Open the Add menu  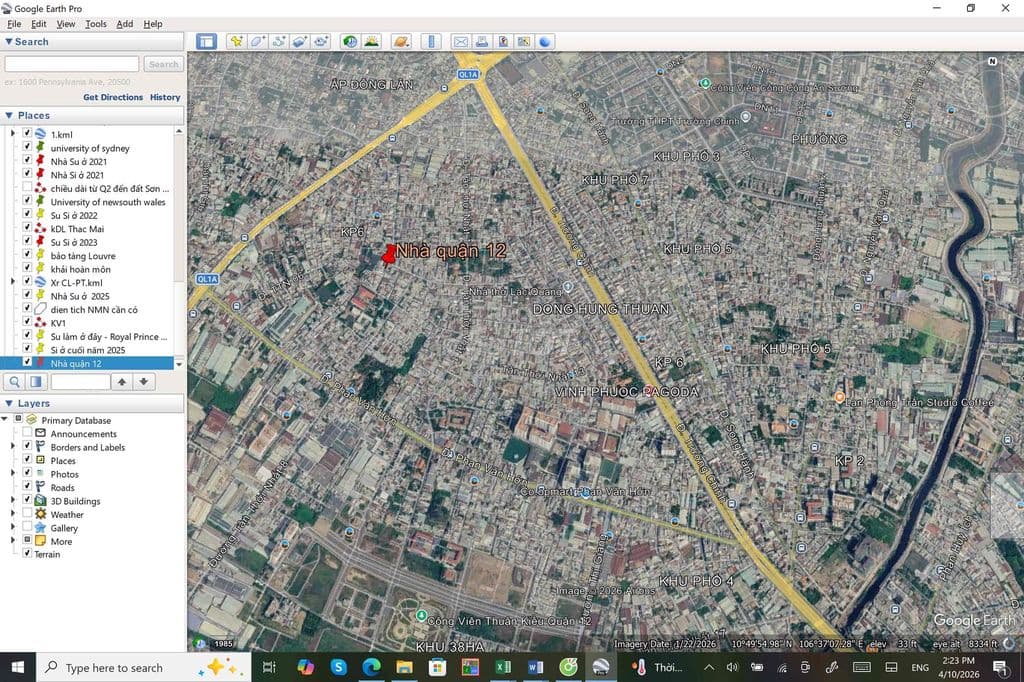pos(124,24)
